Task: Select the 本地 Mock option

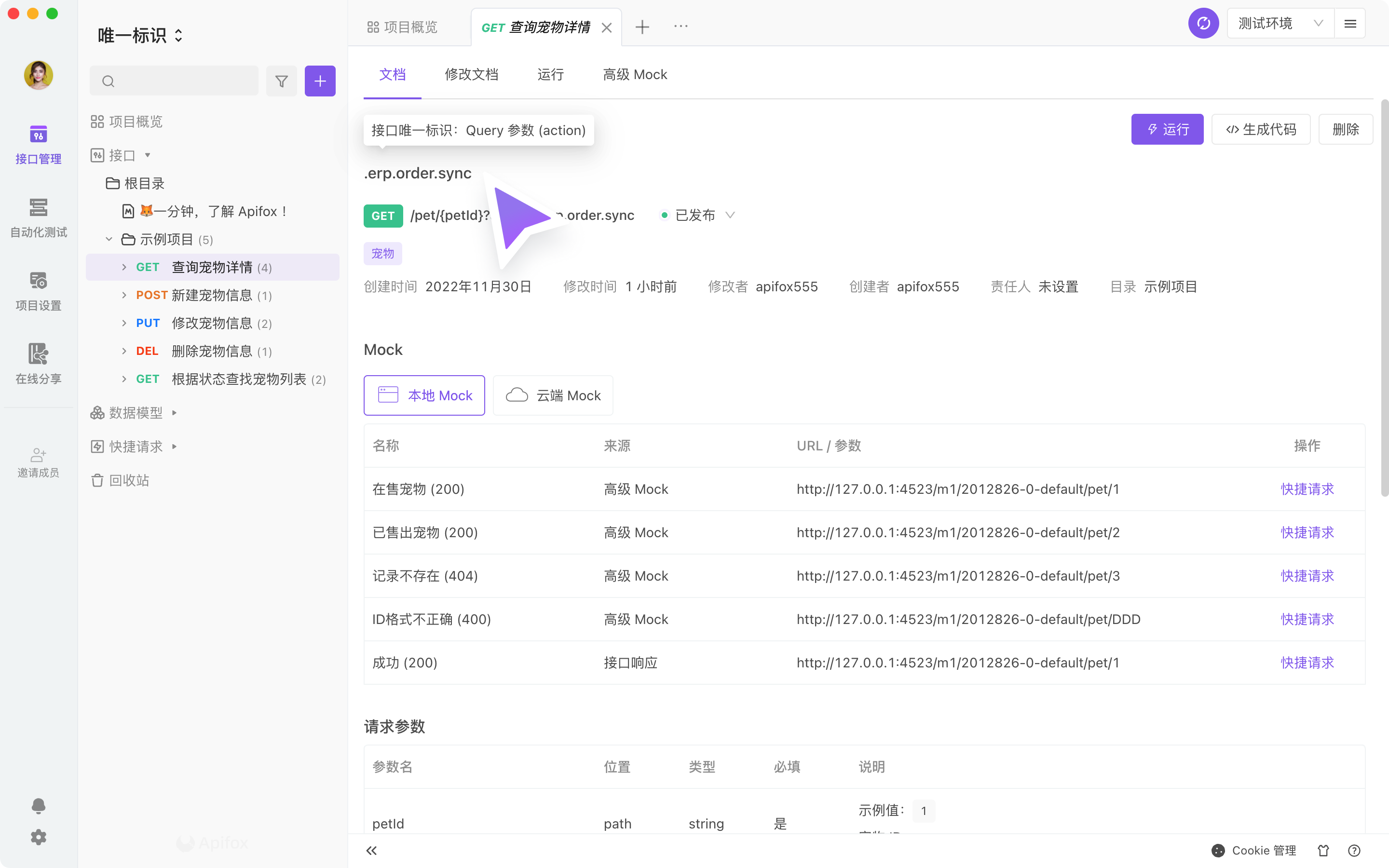Action: (424, 395)
